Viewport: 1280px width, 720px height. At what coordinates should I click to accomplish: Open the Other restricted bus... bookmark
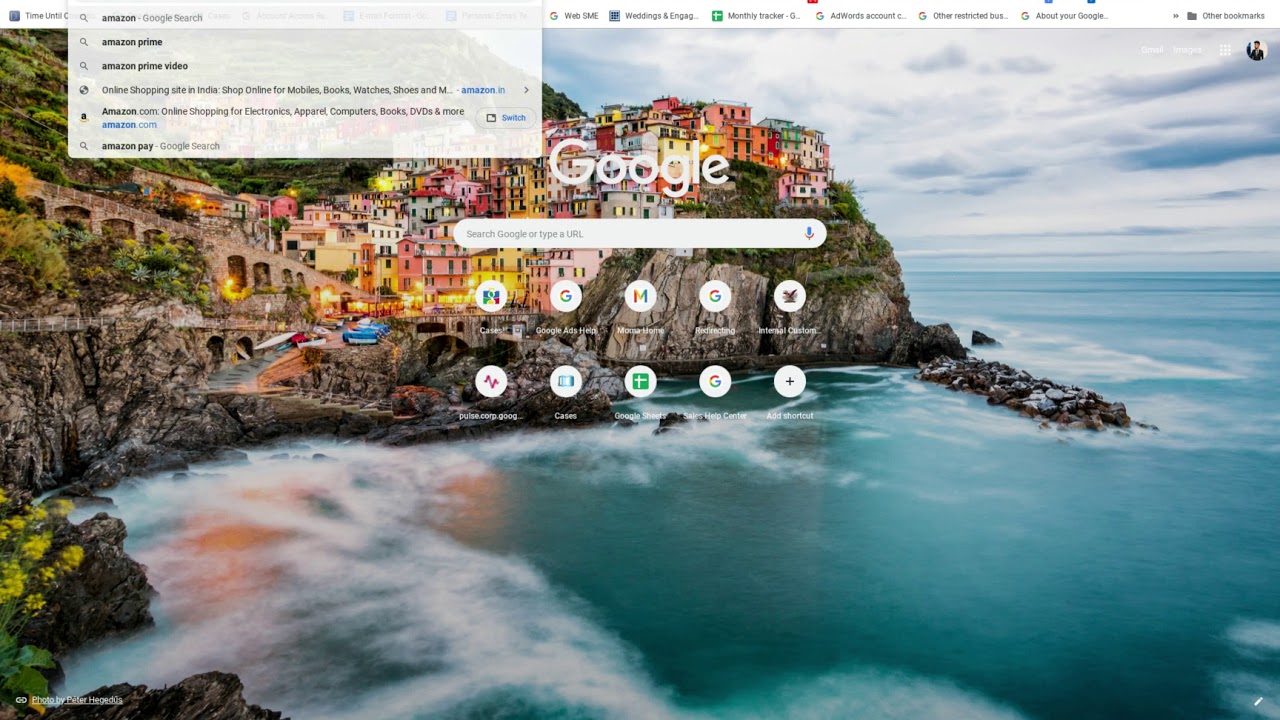(963, 16)
